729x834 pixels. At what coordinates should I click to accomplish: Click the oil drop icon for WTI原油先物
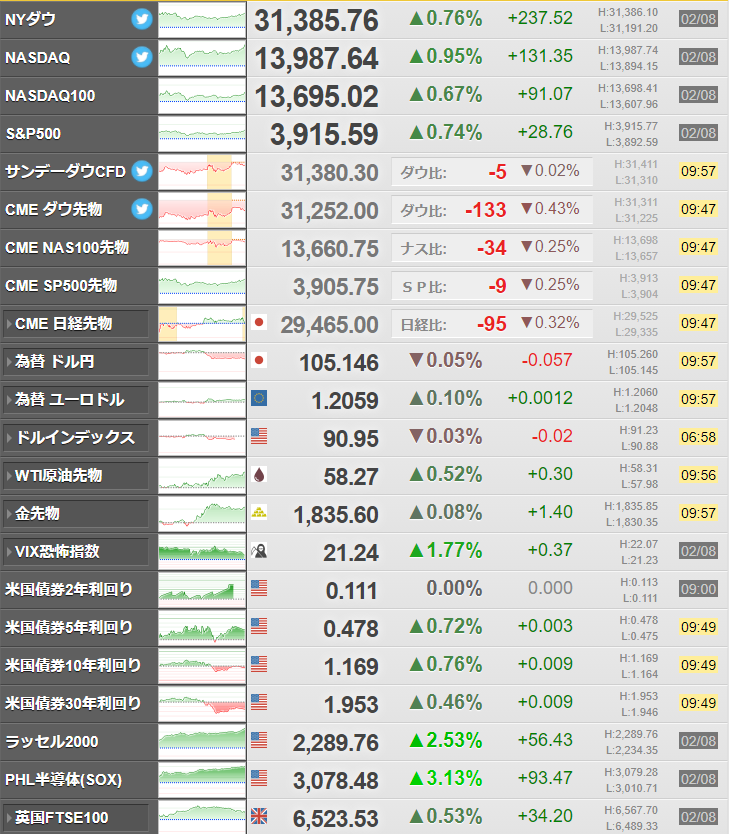click(259, 474)
